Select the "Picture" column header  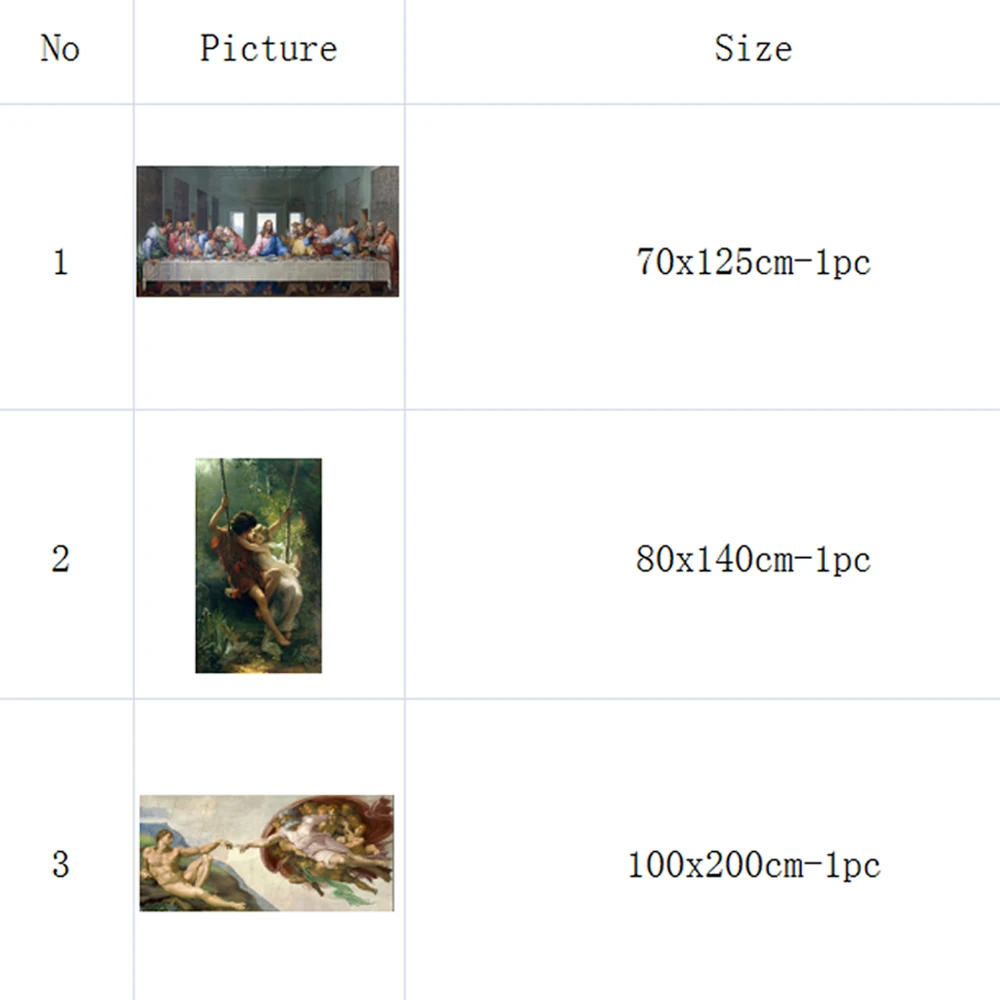tap(268, 48)
